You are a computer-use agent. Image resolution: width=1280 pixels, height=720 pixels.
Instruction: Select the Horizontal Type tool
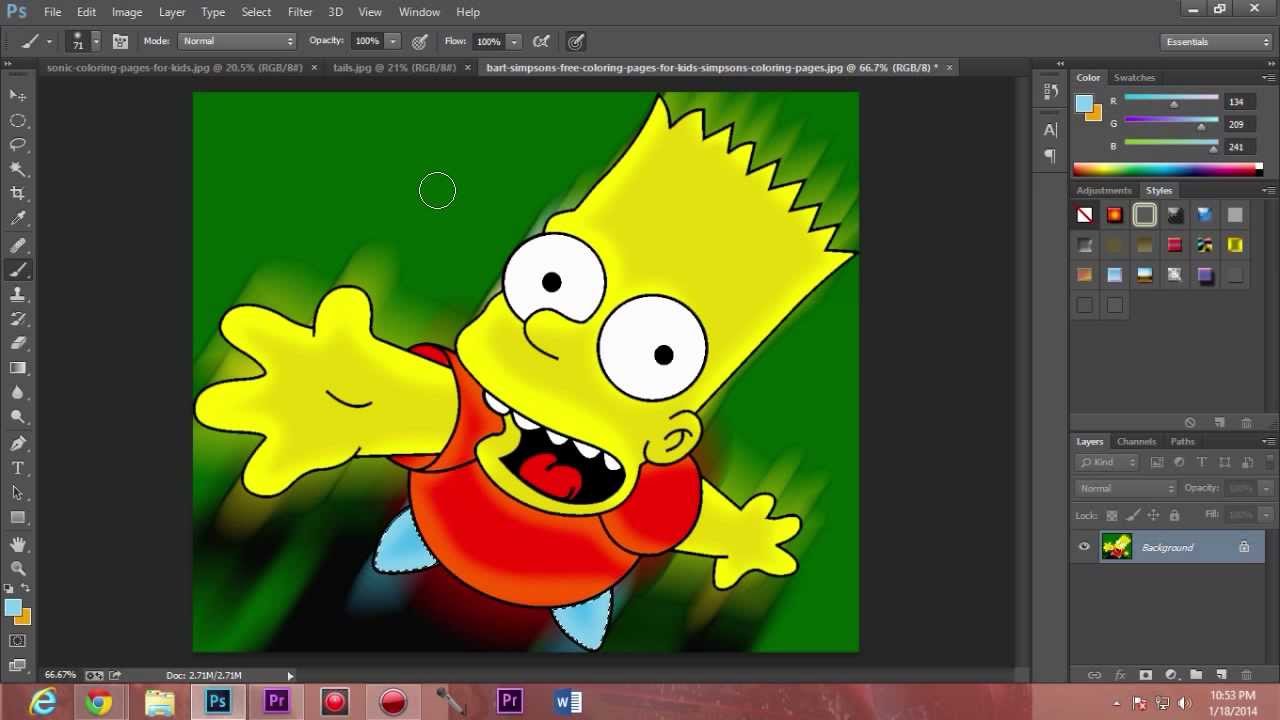point(18,468)
